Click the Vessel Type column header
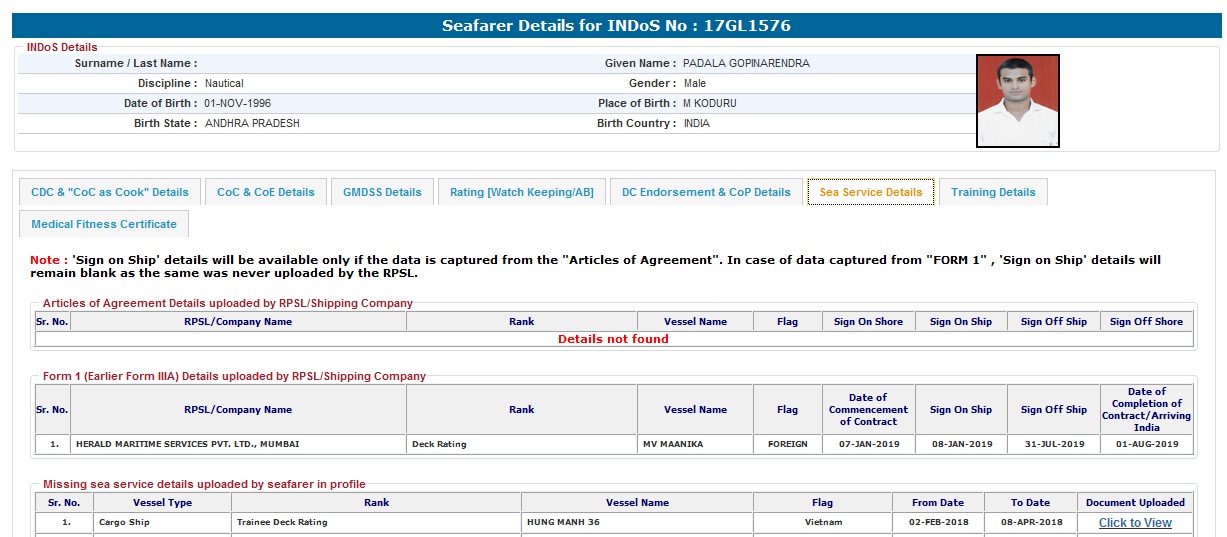Image resolution: width=1227 pixels, height=537 pixels. coord(162,503)
